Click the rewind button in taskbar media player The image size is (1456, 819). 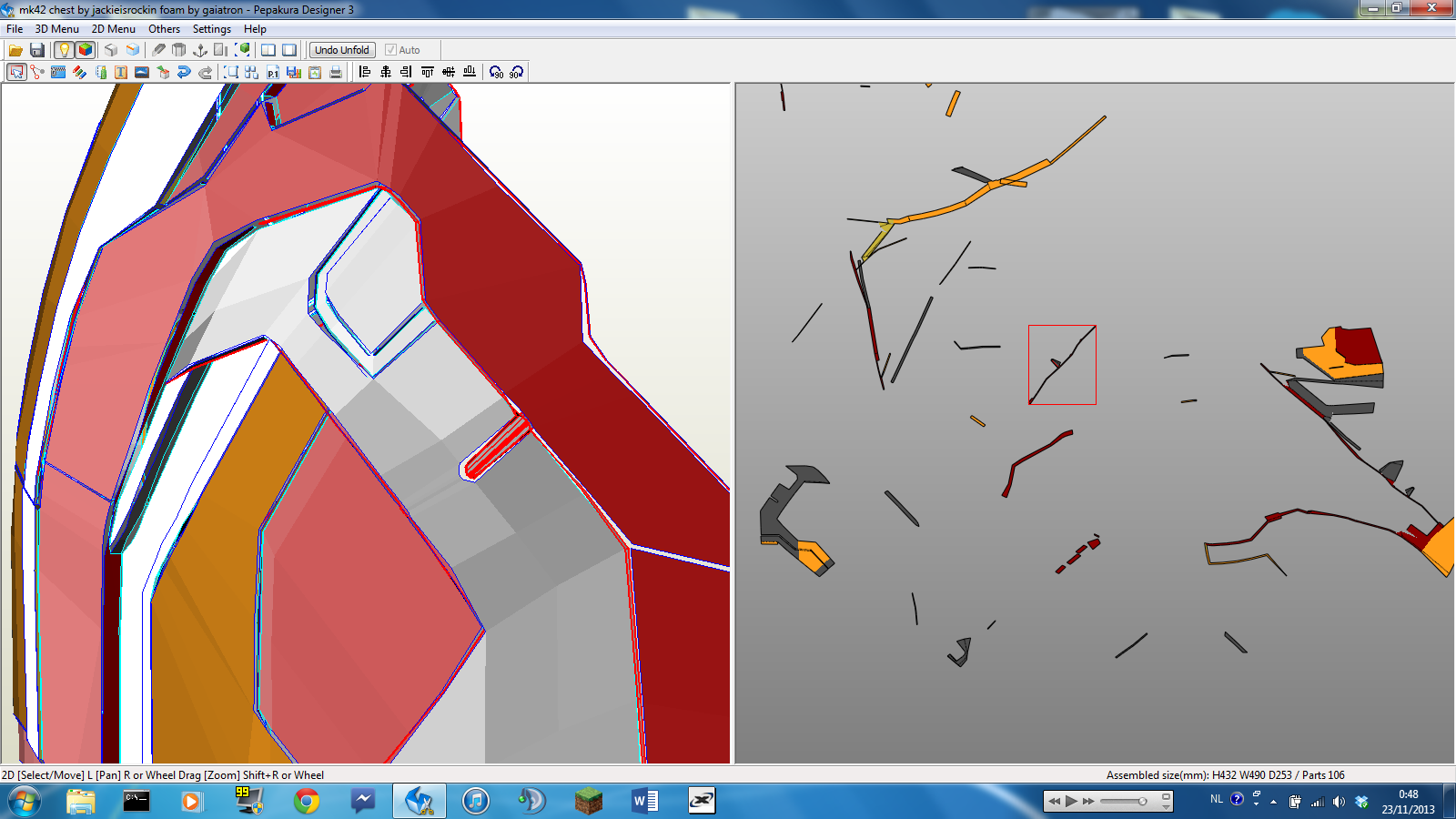[x=1054, y=801]
